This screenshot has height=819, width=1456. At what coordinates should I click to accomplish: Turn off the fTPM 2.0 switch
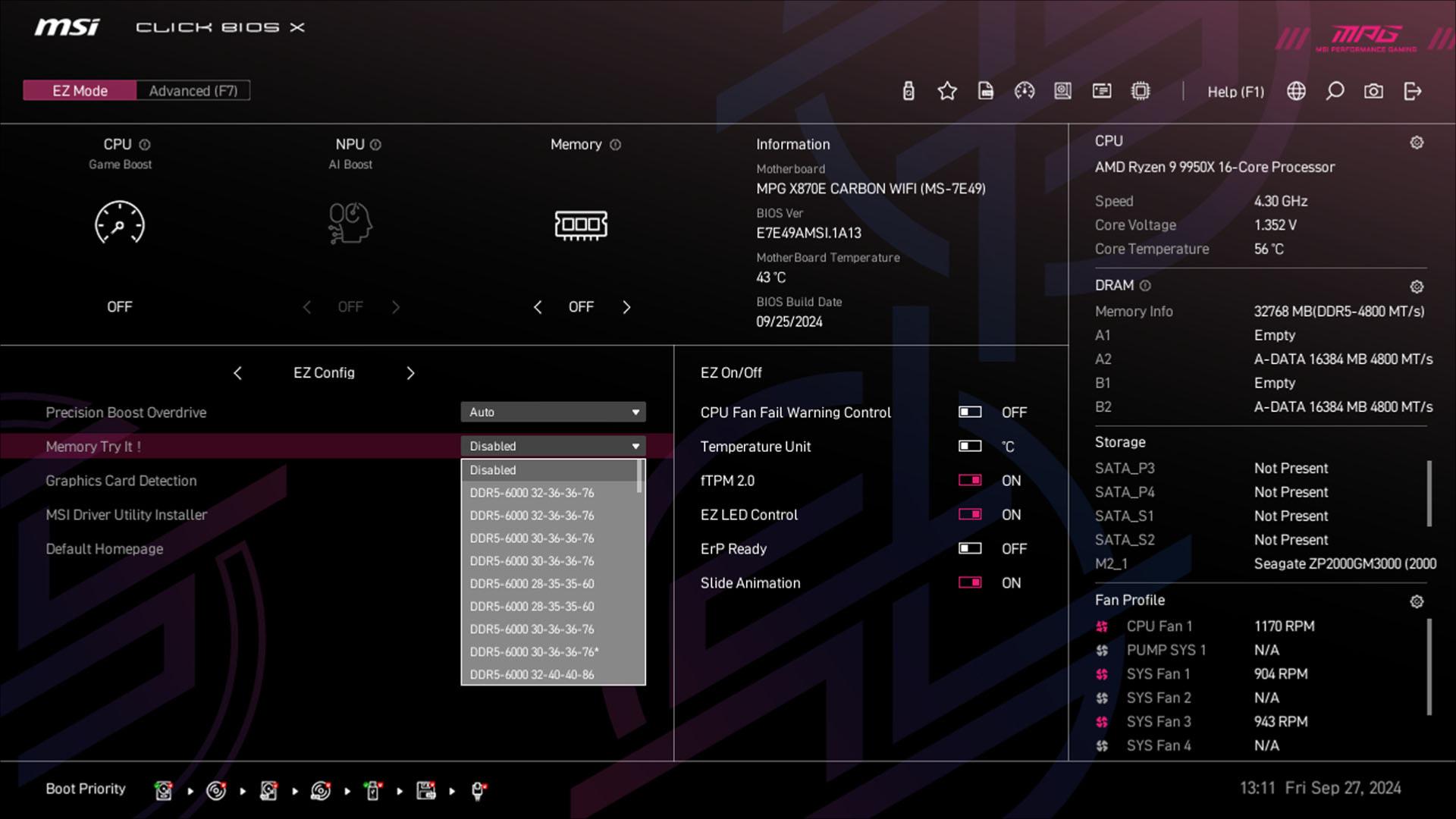click(x=970, y=480)
